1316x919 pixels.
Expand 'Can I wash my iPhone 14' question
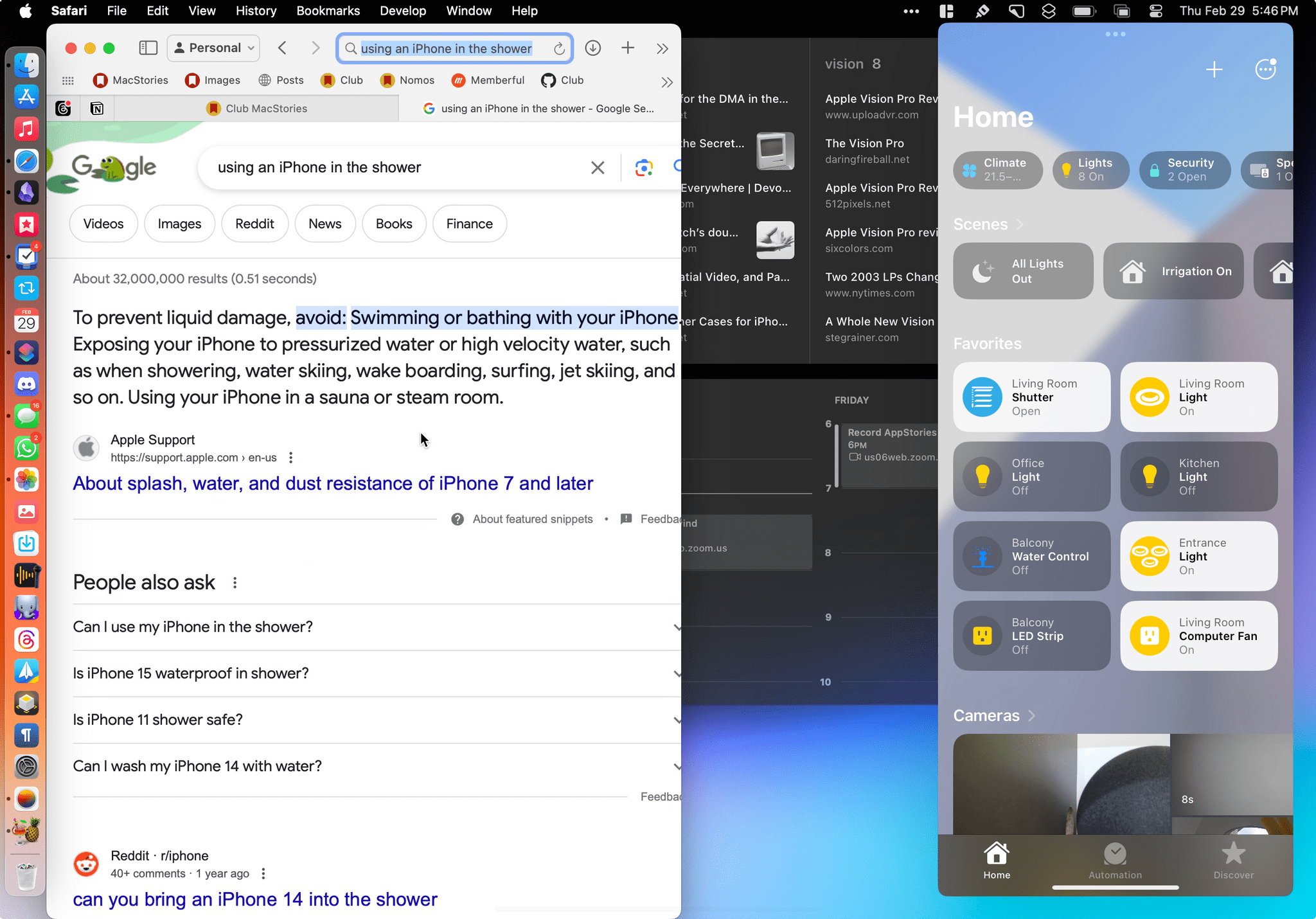coord(377,766)
